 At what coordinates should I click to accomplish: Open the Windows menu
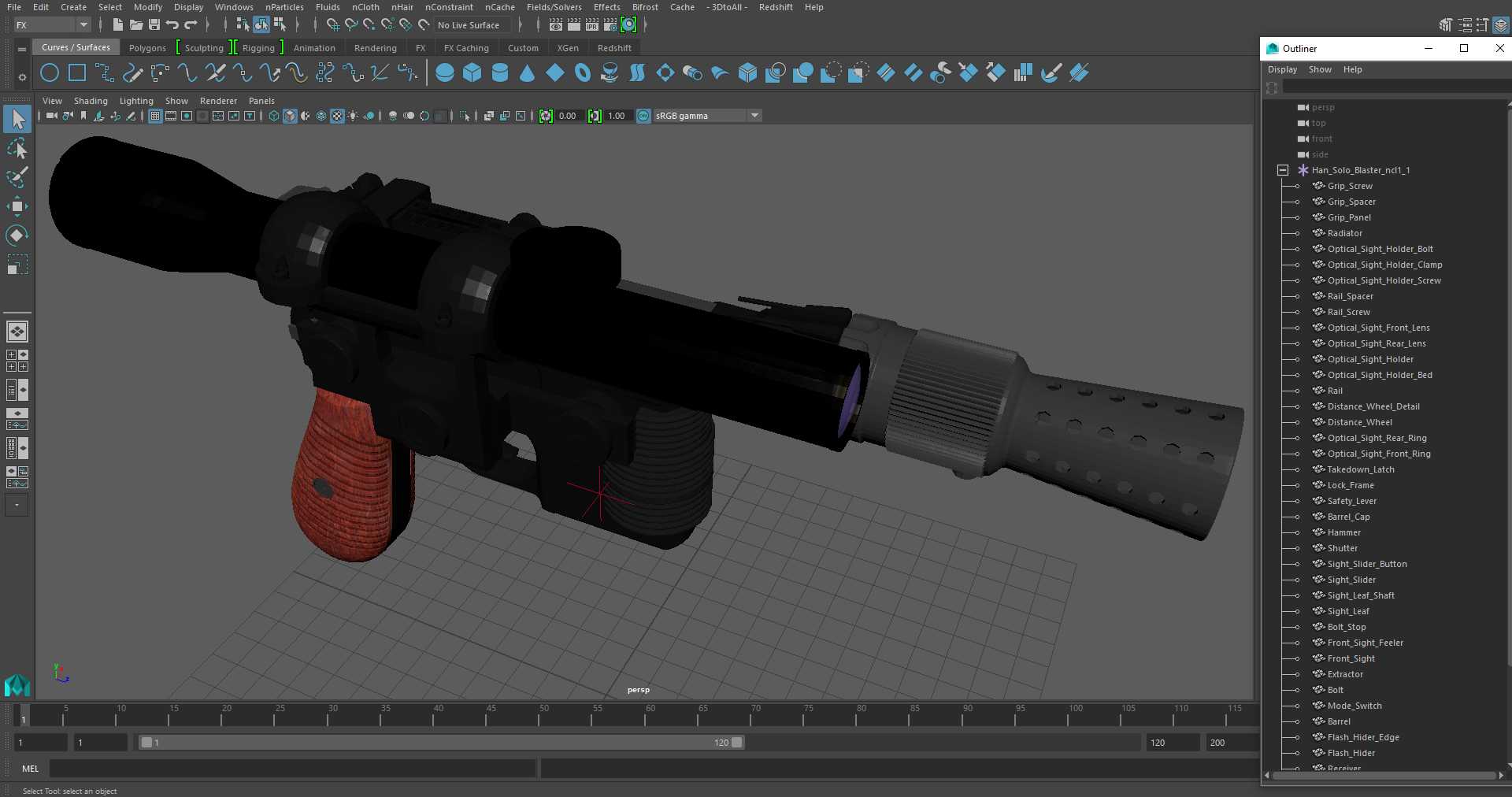pos(234,7)
